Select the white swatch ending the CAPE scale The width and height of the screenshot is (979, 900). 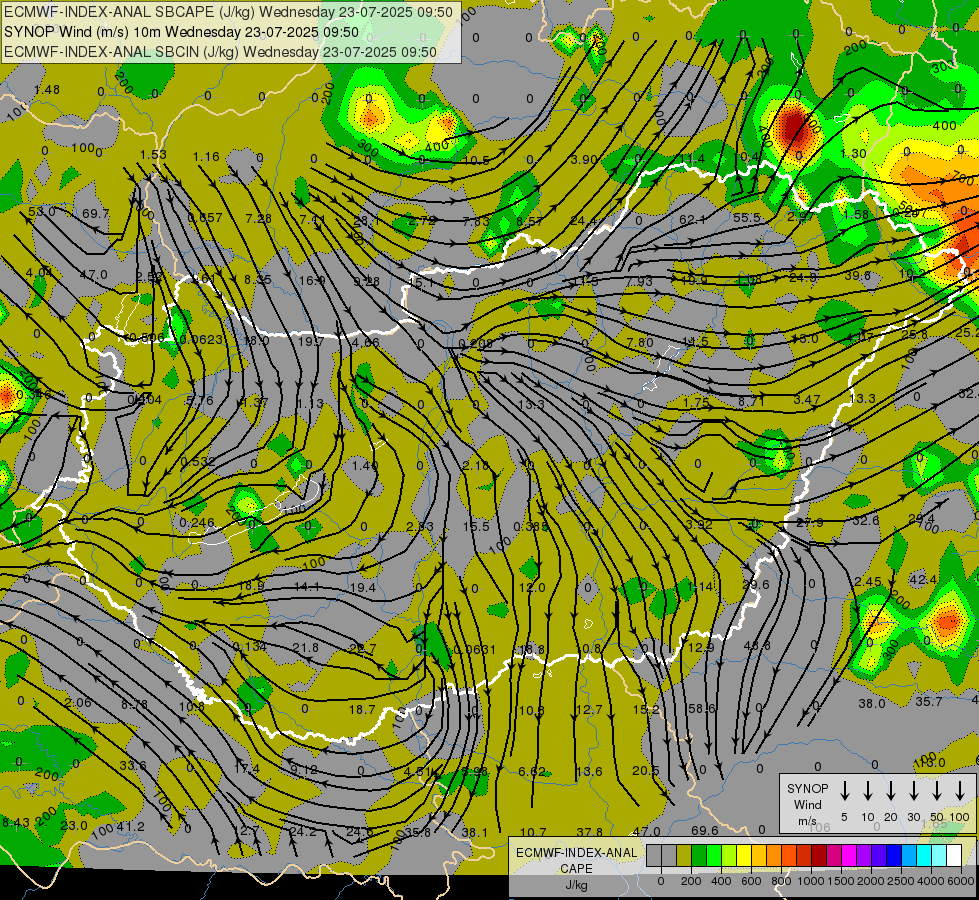[x=954, y=856]
